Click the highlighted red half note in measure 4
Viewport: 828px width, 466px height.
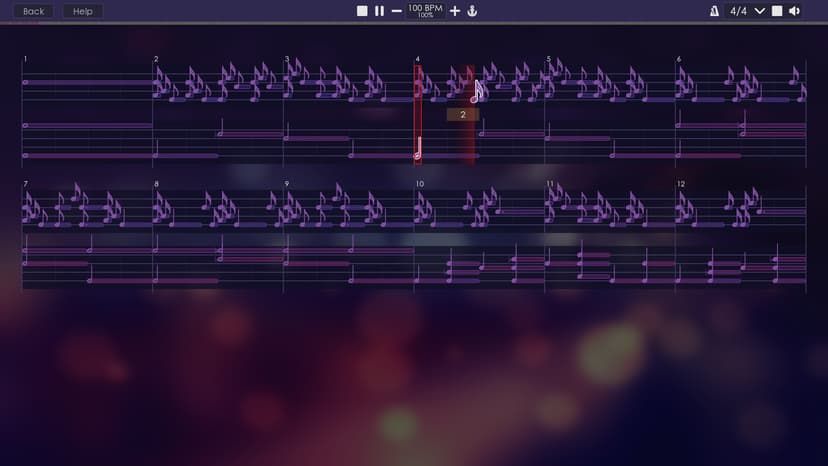click(418, 147)
